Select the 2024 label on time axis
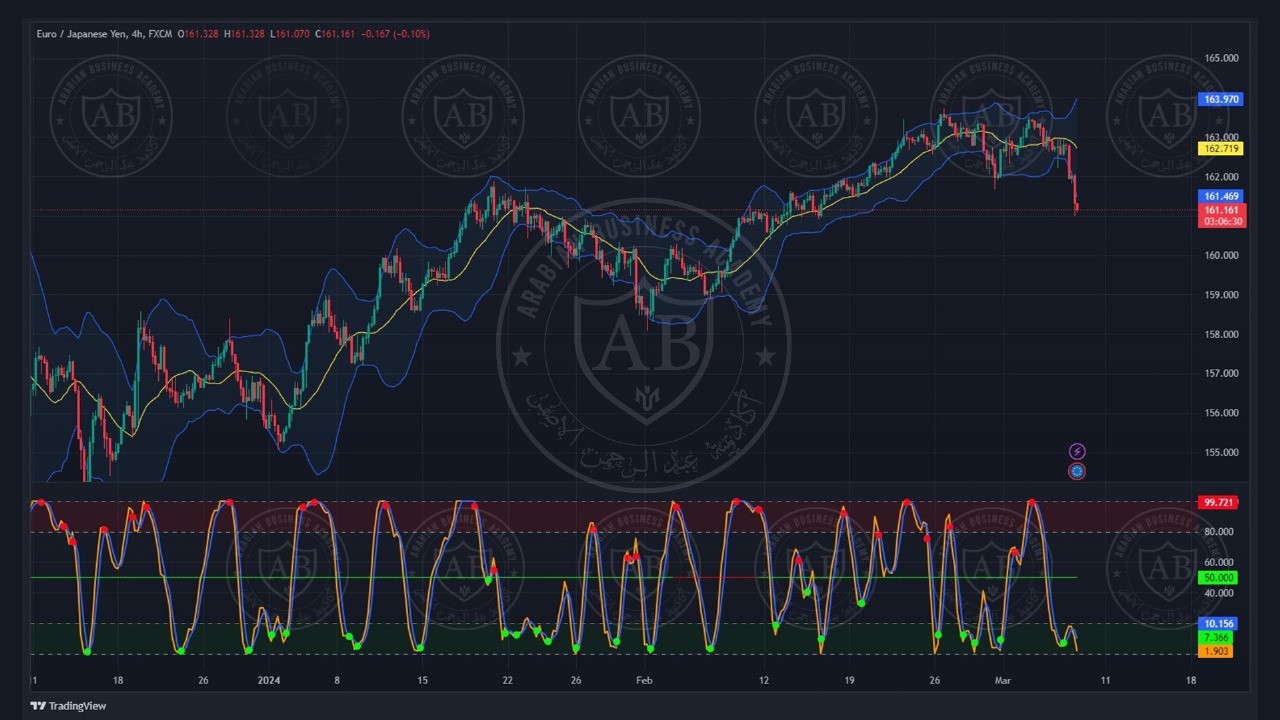The width and height of the screenshot is (1280, 720). click(269, 681)
